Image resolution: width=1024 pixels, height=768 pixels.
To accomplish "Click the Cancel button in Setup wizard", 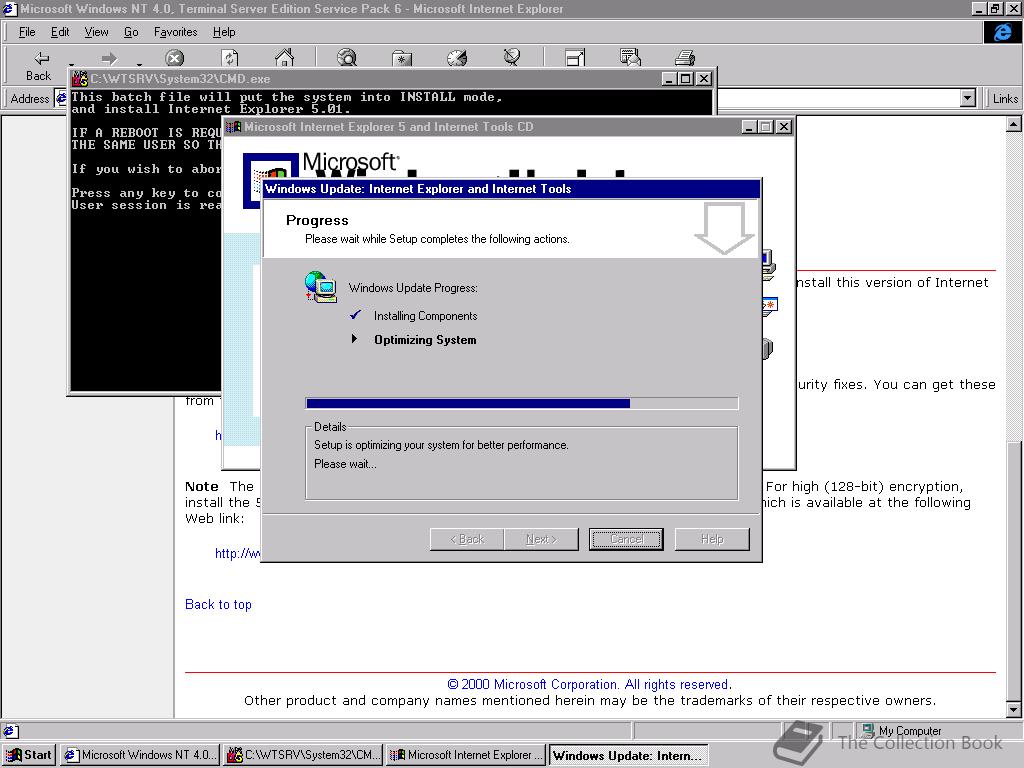I will click(x=626, y=539).
